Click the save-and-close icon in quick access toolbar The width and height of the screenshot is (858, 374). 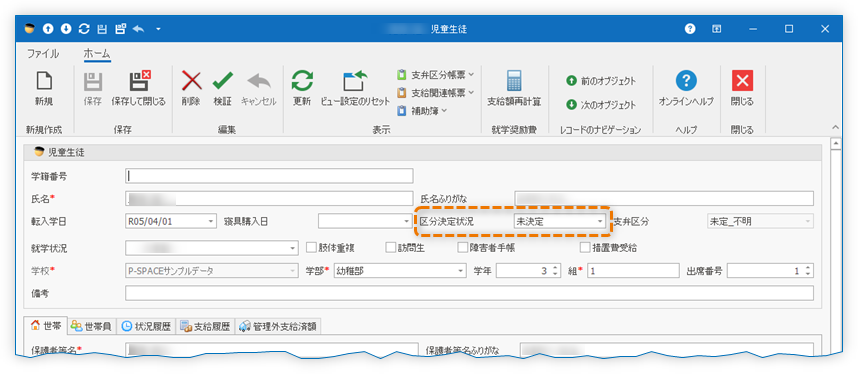point(120,29)
